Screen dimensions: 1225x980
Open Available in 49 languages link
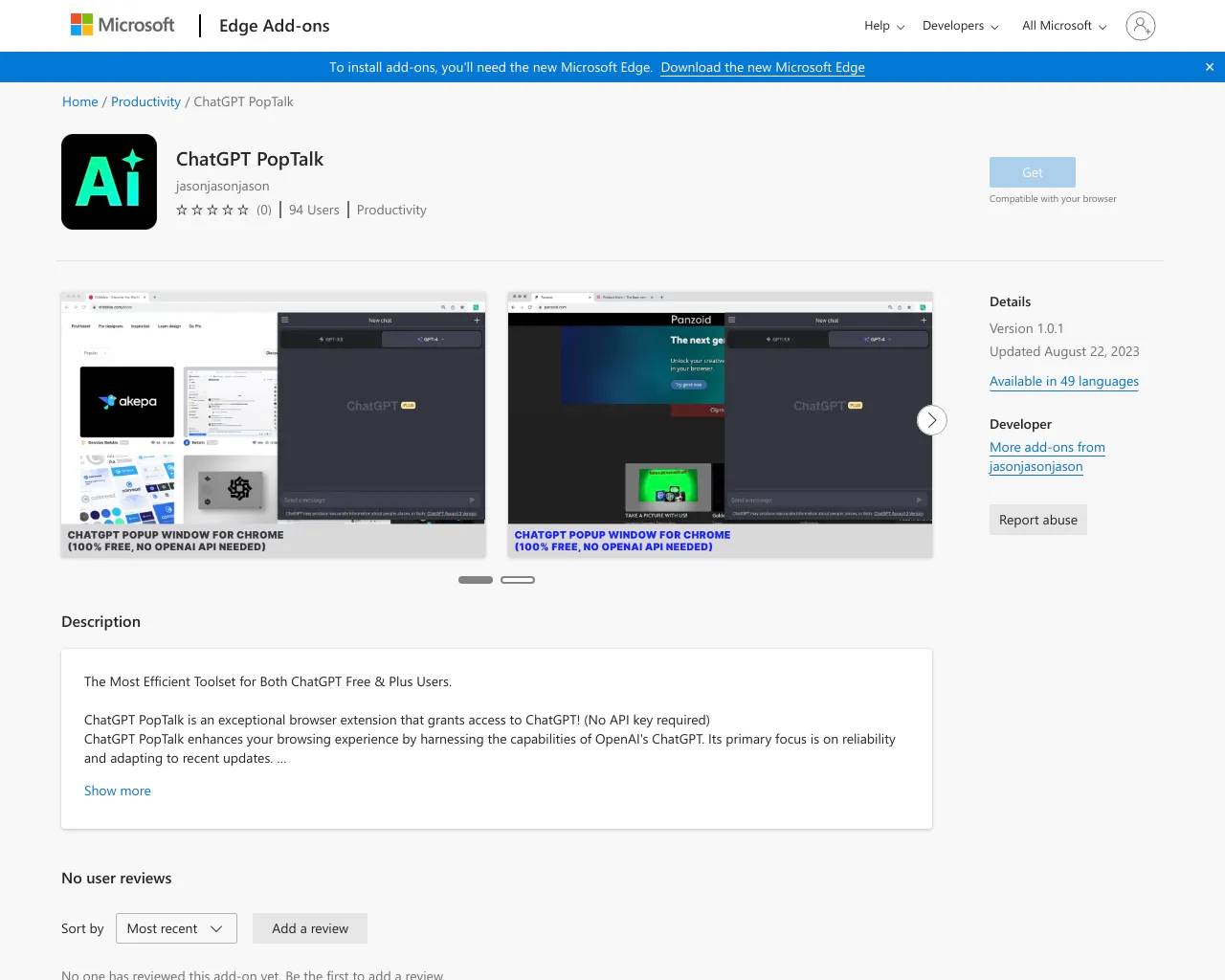tap(1064, 381)
